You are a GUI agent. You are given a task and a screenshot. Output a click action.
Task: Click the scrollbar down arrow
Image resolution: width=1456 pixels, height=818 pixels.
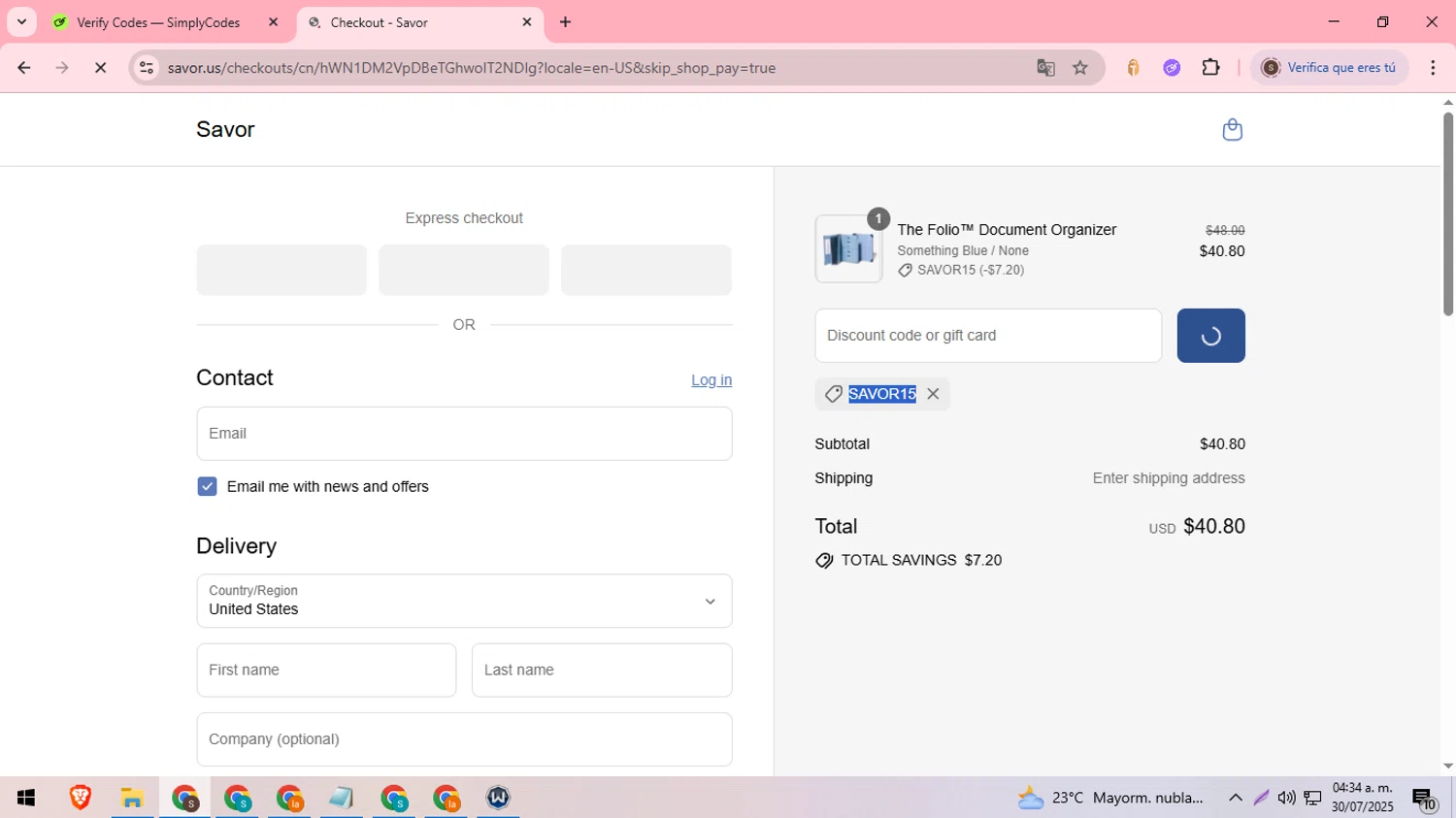pyautogui.click(x=1448, y=767)
